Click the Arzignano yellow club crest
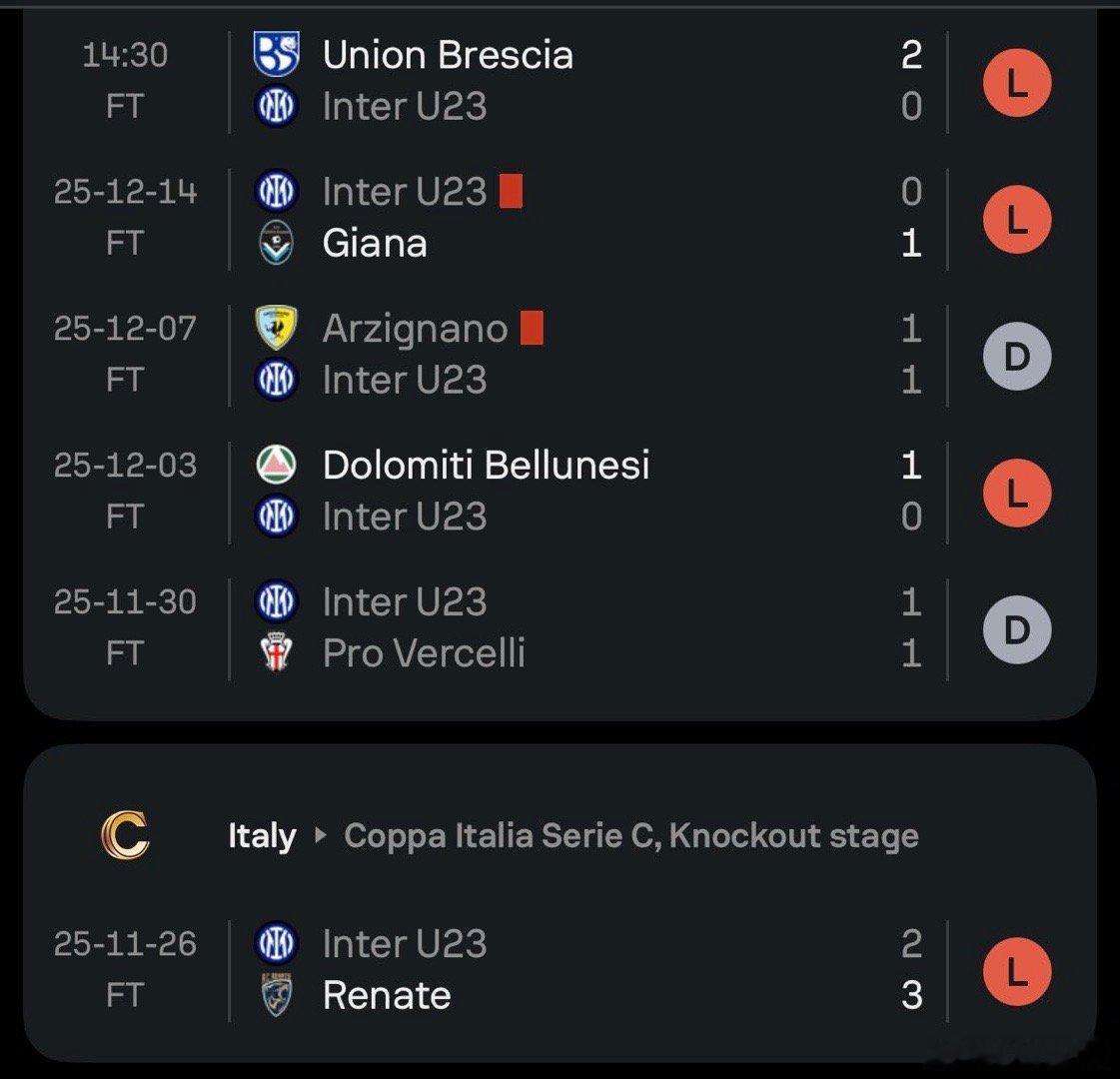The image size is (1120, 1079). click(277, 328)
